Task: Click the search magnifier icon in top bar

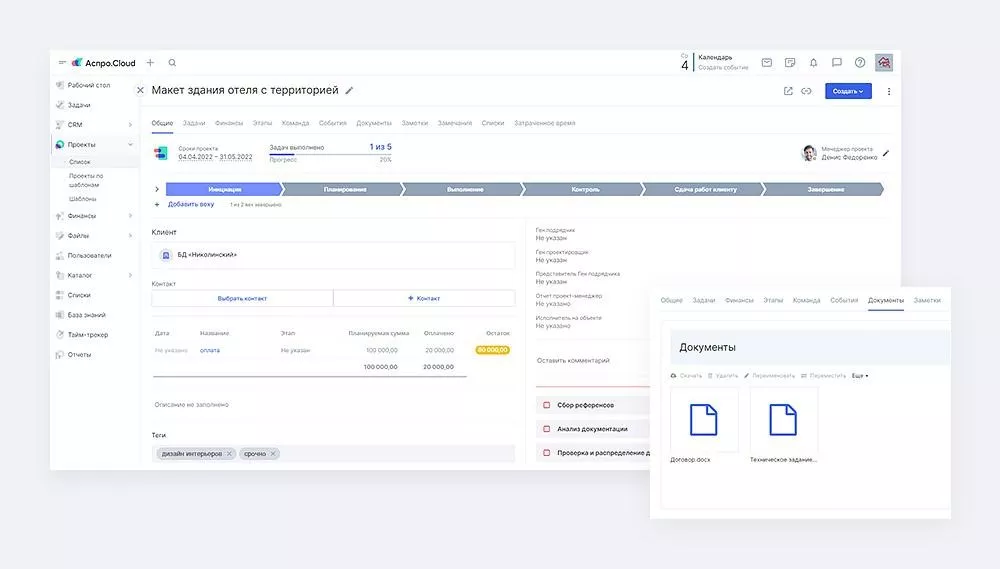Action: 172,63
